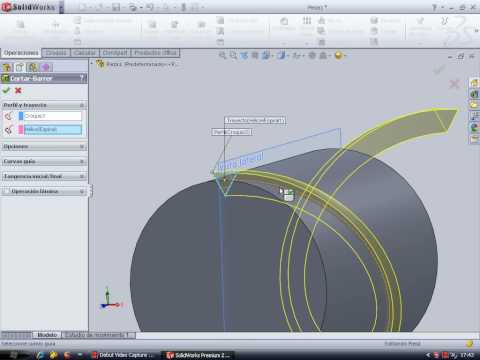Switch to Debut Video Capture in taskbar
This screenshot has width=480, height=360.
(124, 355)
